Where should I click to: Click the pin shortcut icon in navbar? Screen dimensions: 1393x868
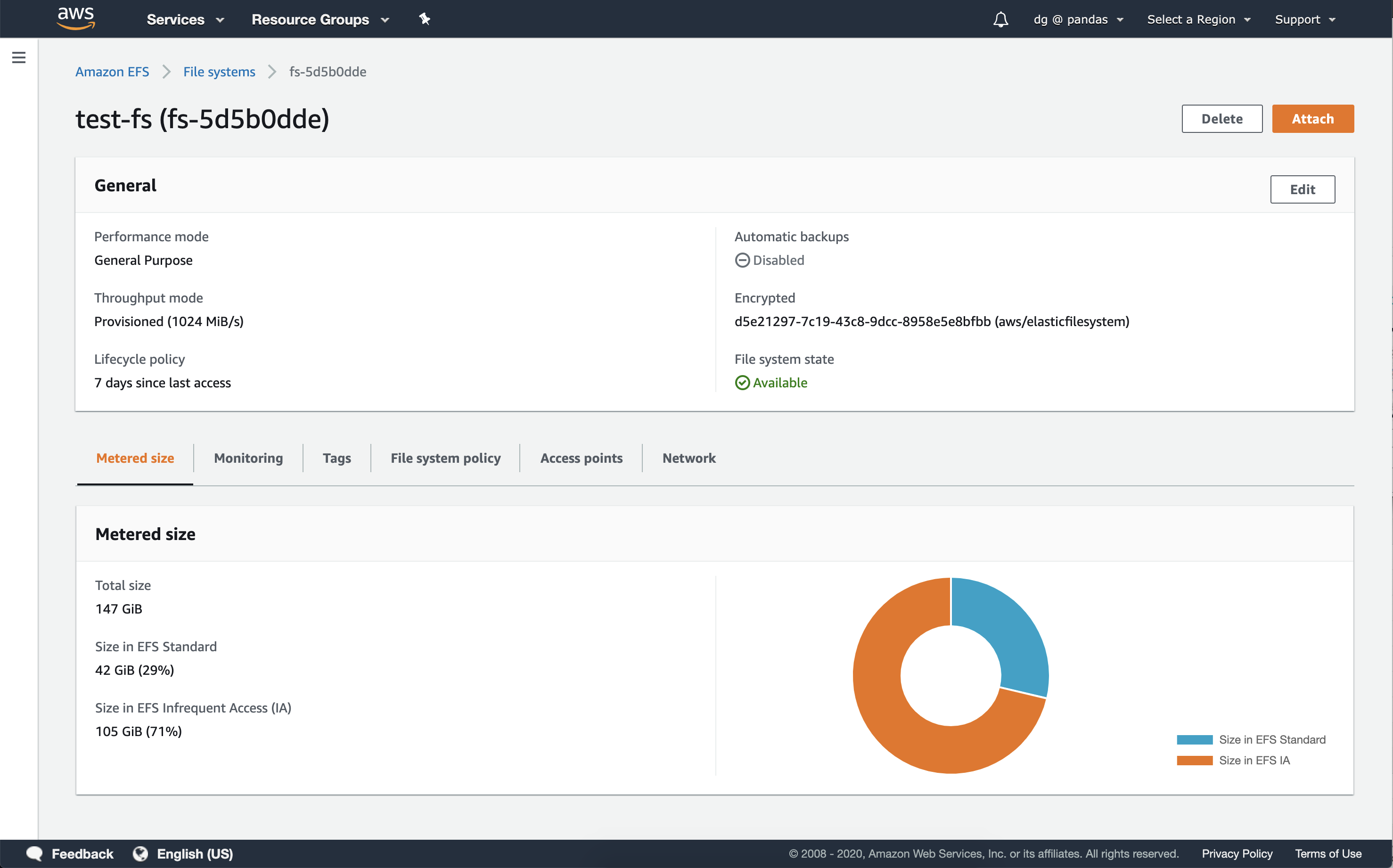(424, 19)
